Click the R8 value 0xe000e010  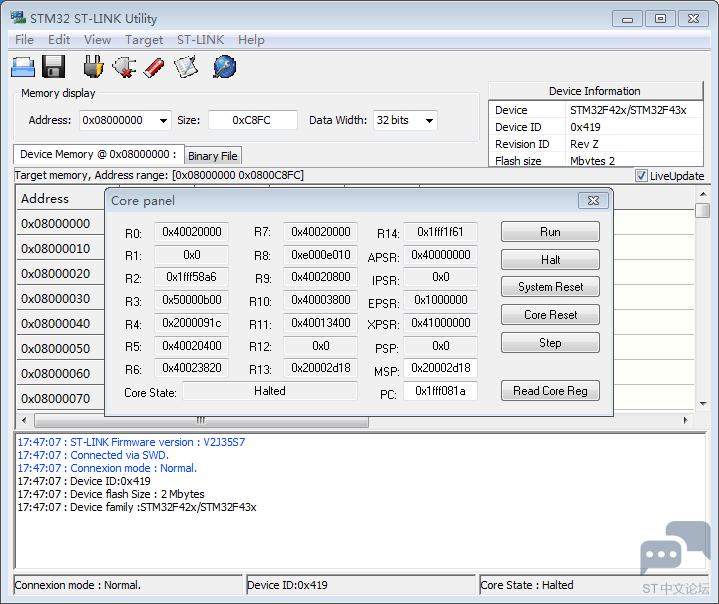(321, 255)
